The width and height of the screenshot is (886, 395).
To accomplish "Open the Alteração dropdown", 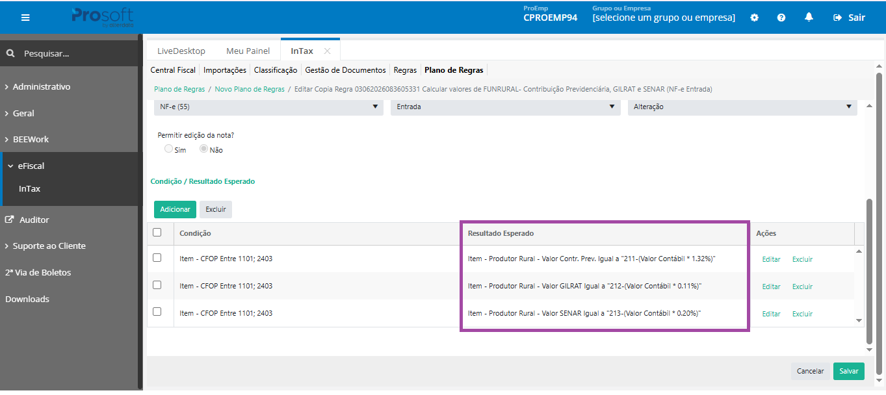I will (742, 107).
